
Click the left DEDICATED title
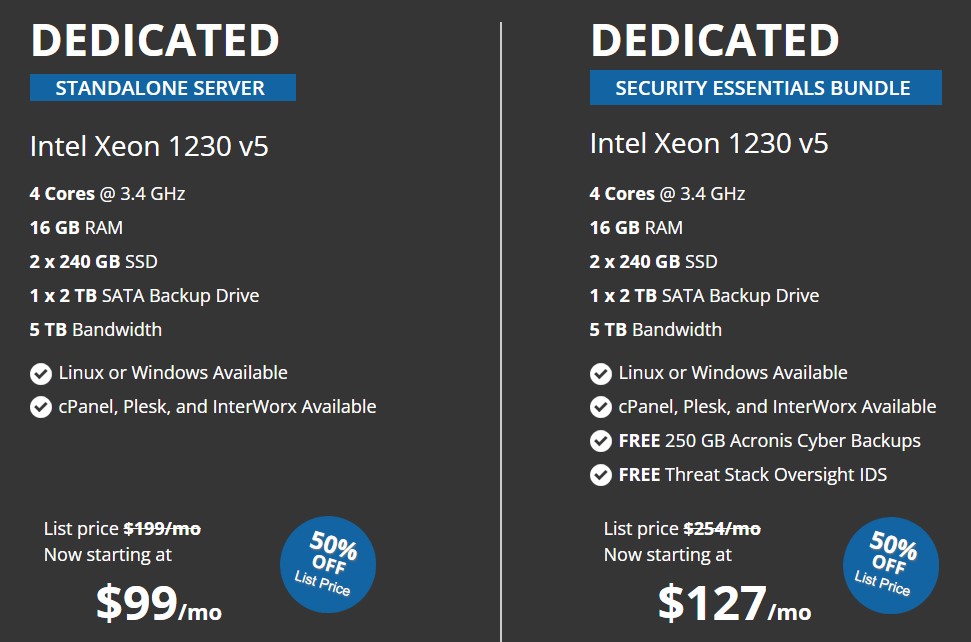[x=155, y=39]
